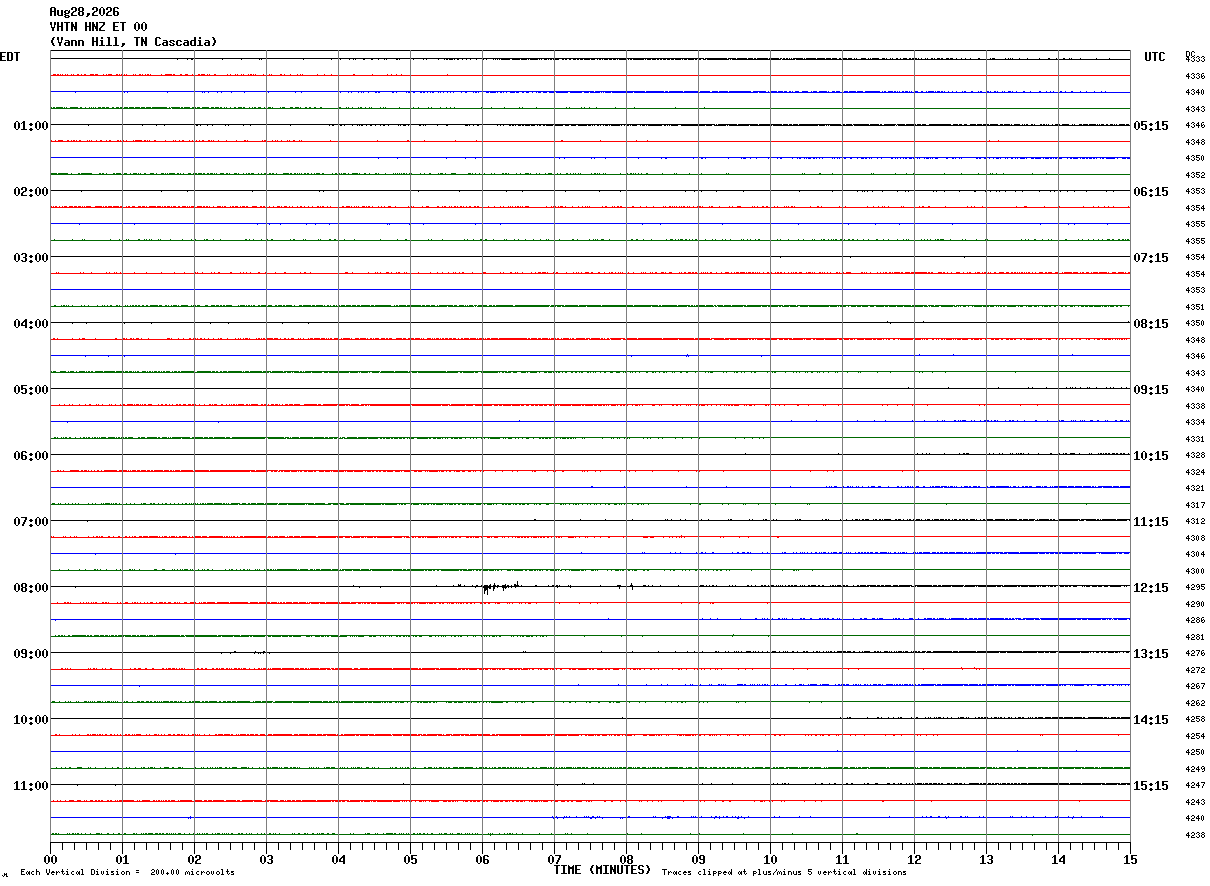The width and height of the screenshot is (1210, 886).
Task: Click minute 15 on the bottom time axis
Action: 1130,859
